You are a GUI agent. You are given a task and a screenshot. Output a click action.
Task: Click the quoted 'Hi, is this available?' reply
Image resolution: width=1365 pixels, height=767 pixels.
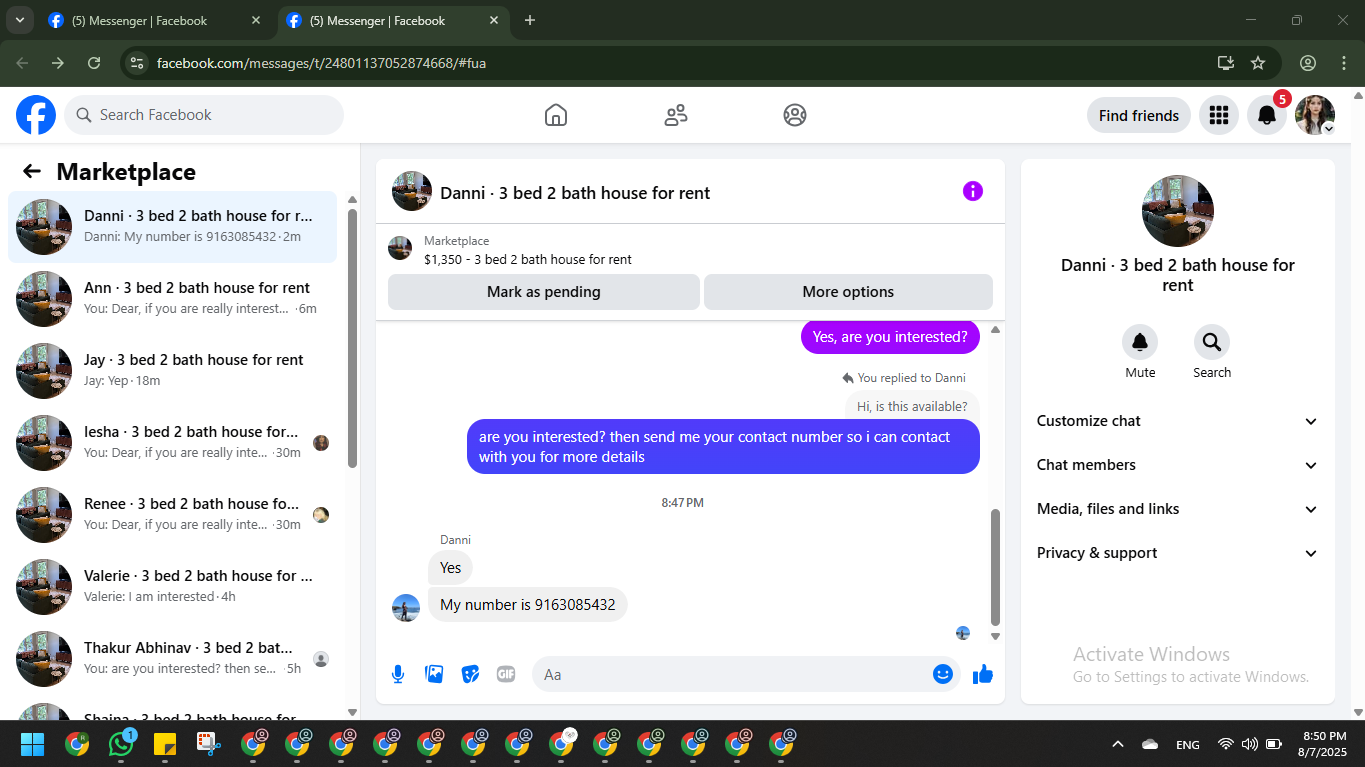click(x=912, y=406)
